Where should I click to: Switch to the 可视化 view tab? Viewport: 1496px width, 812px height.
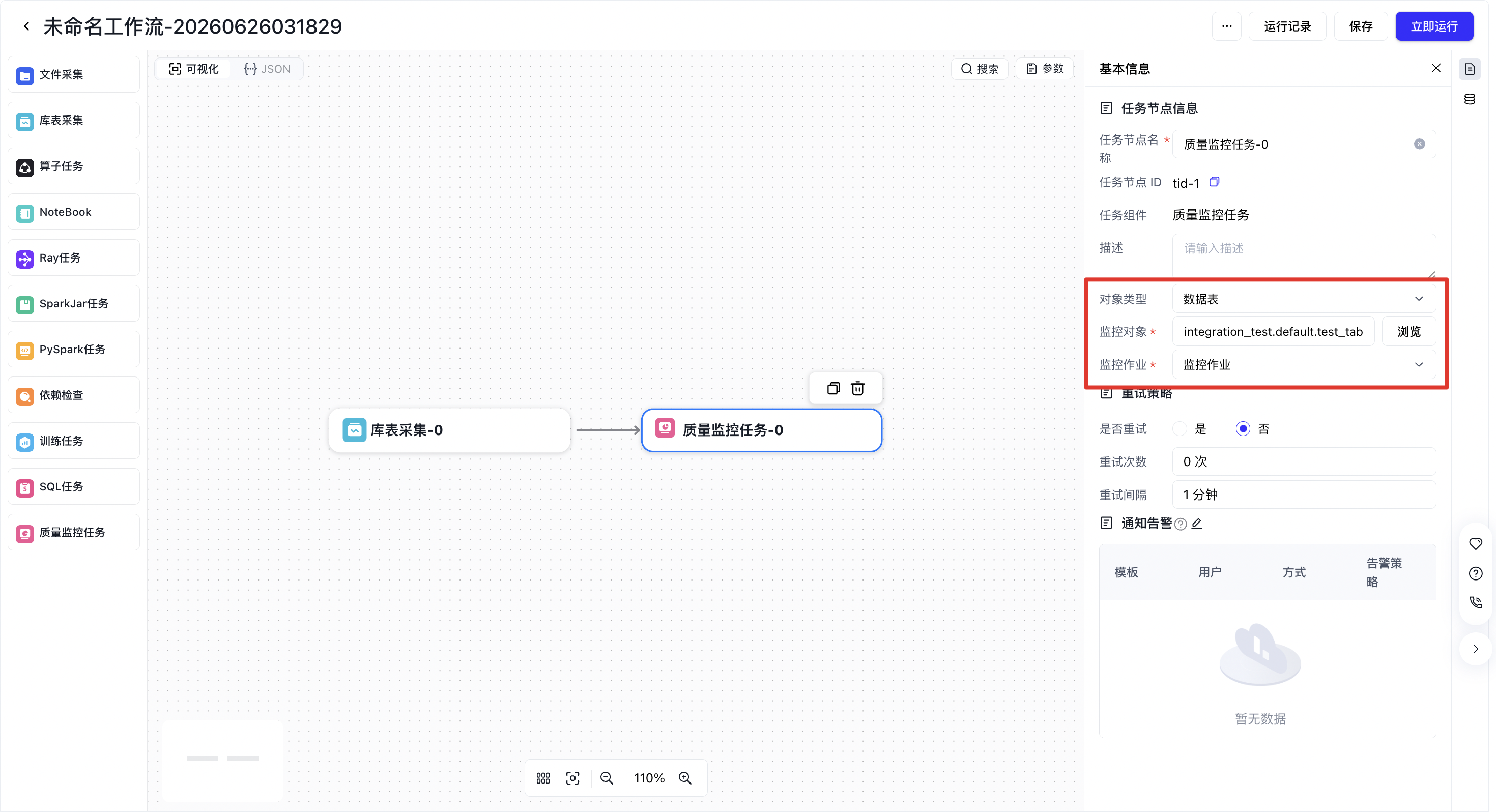pos(193,69)
